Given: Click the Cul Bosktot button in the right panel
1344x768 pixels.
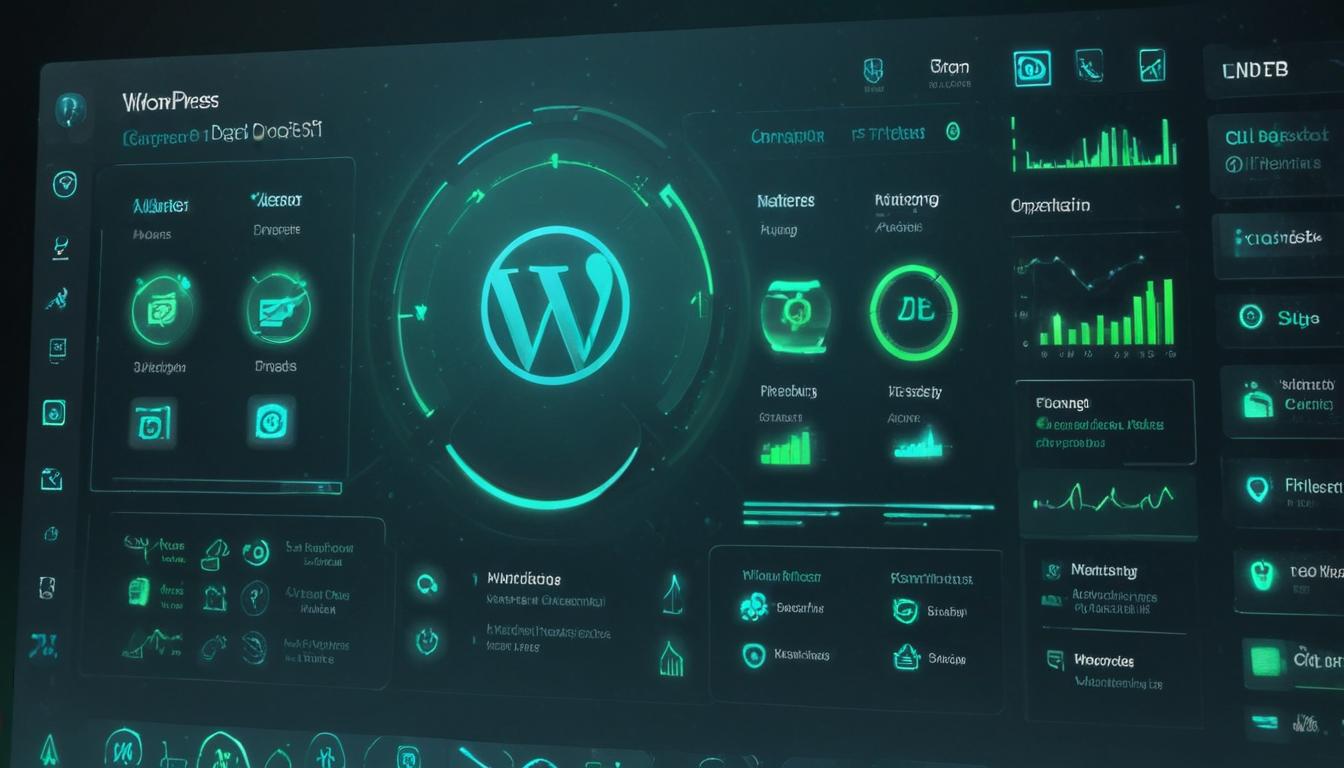Looking at the screenshot, I should tap(1275, 135).
